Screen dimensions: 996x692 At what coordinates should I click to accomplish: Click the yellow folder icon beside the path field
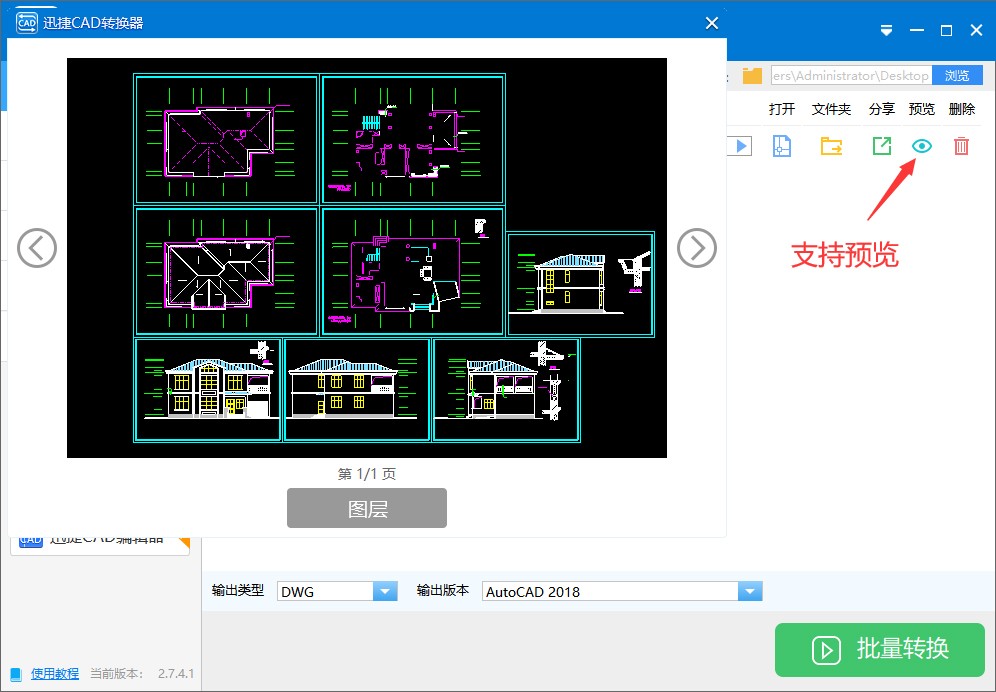pos(753,75)
